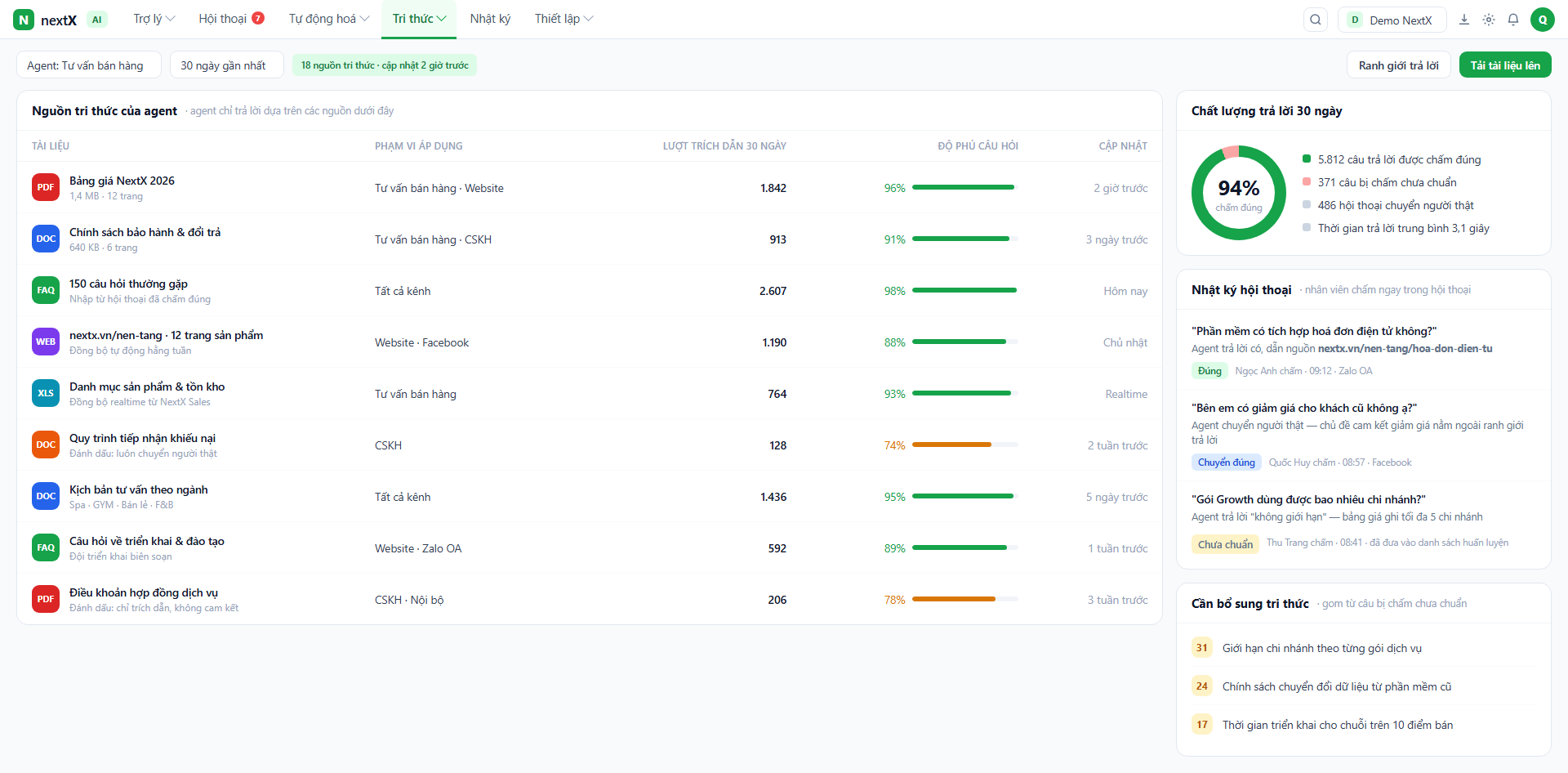Open the nextx.vn/nen-tang/hoa-don-dien-tu source link
Screen dimensions: 1568x773
[x=1405, y=349]
